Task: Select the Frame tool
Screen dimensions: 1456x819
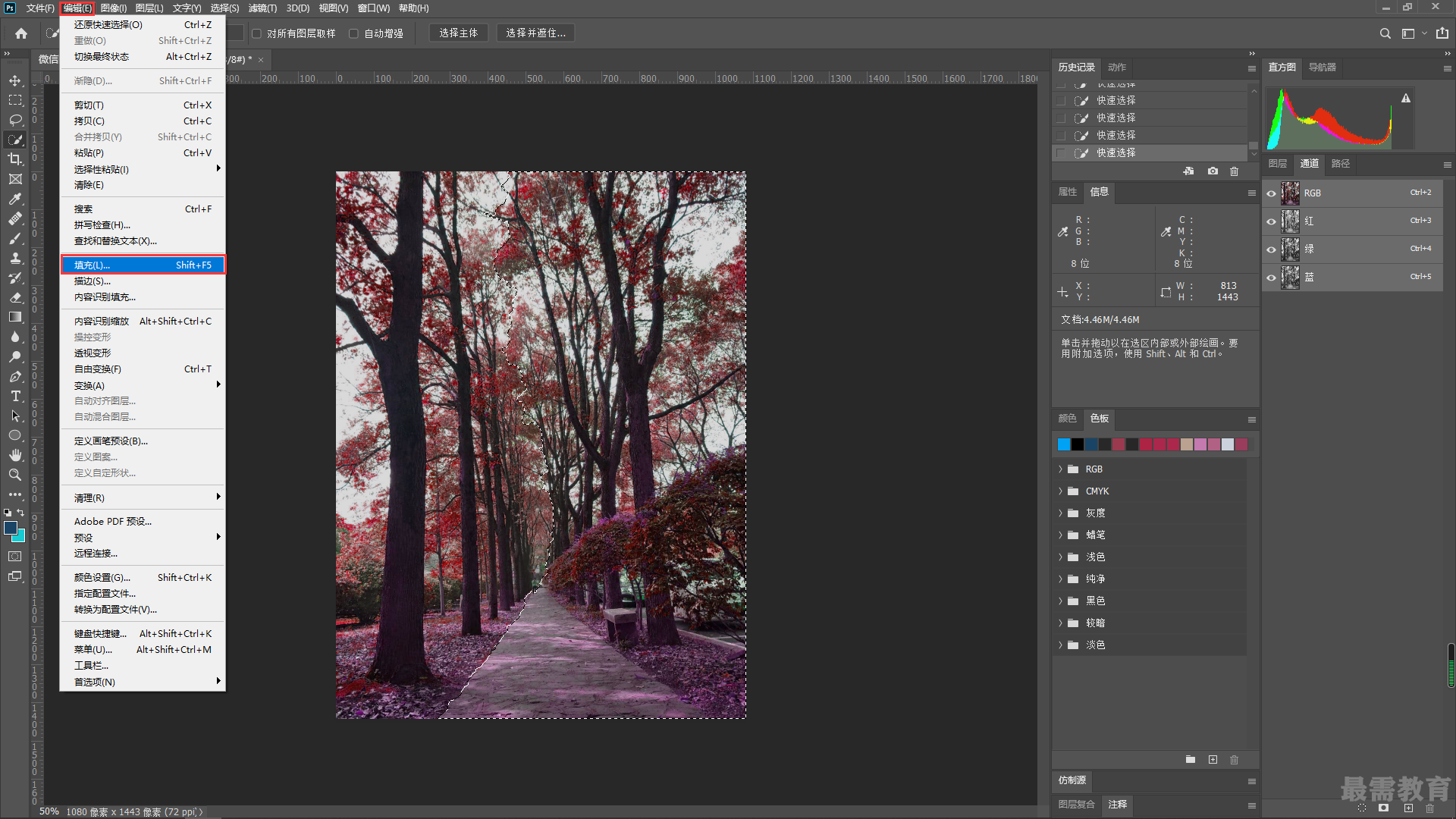Action: [15, 179]
